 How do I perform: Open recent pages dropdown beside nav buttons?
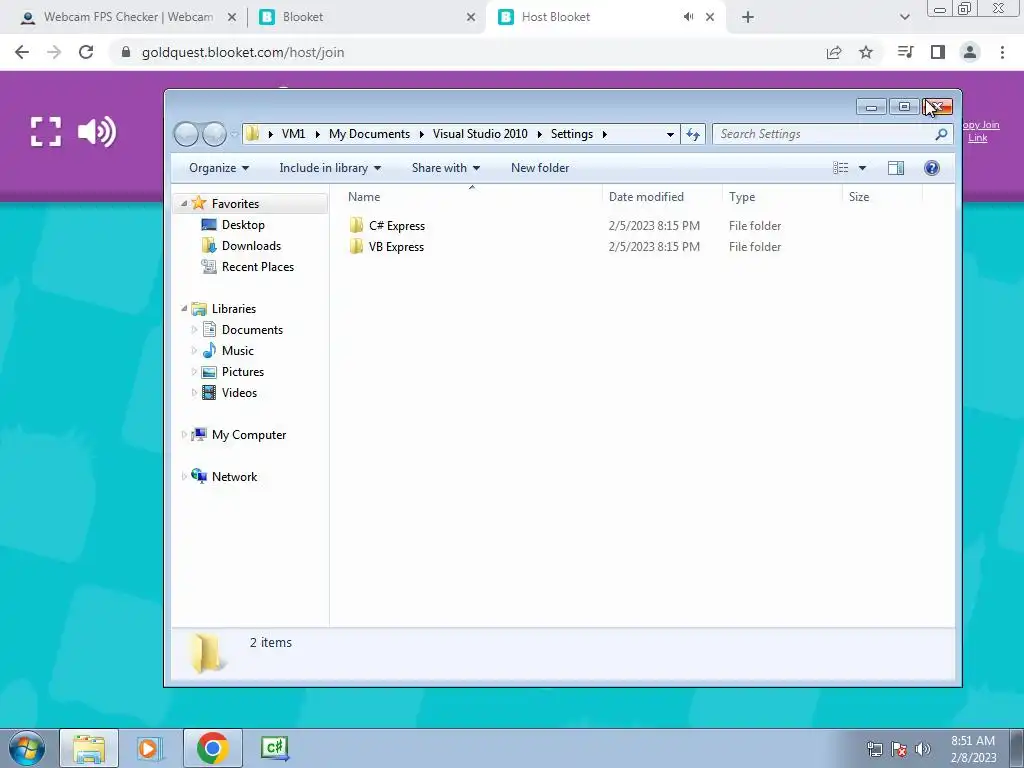coord(234,134)
